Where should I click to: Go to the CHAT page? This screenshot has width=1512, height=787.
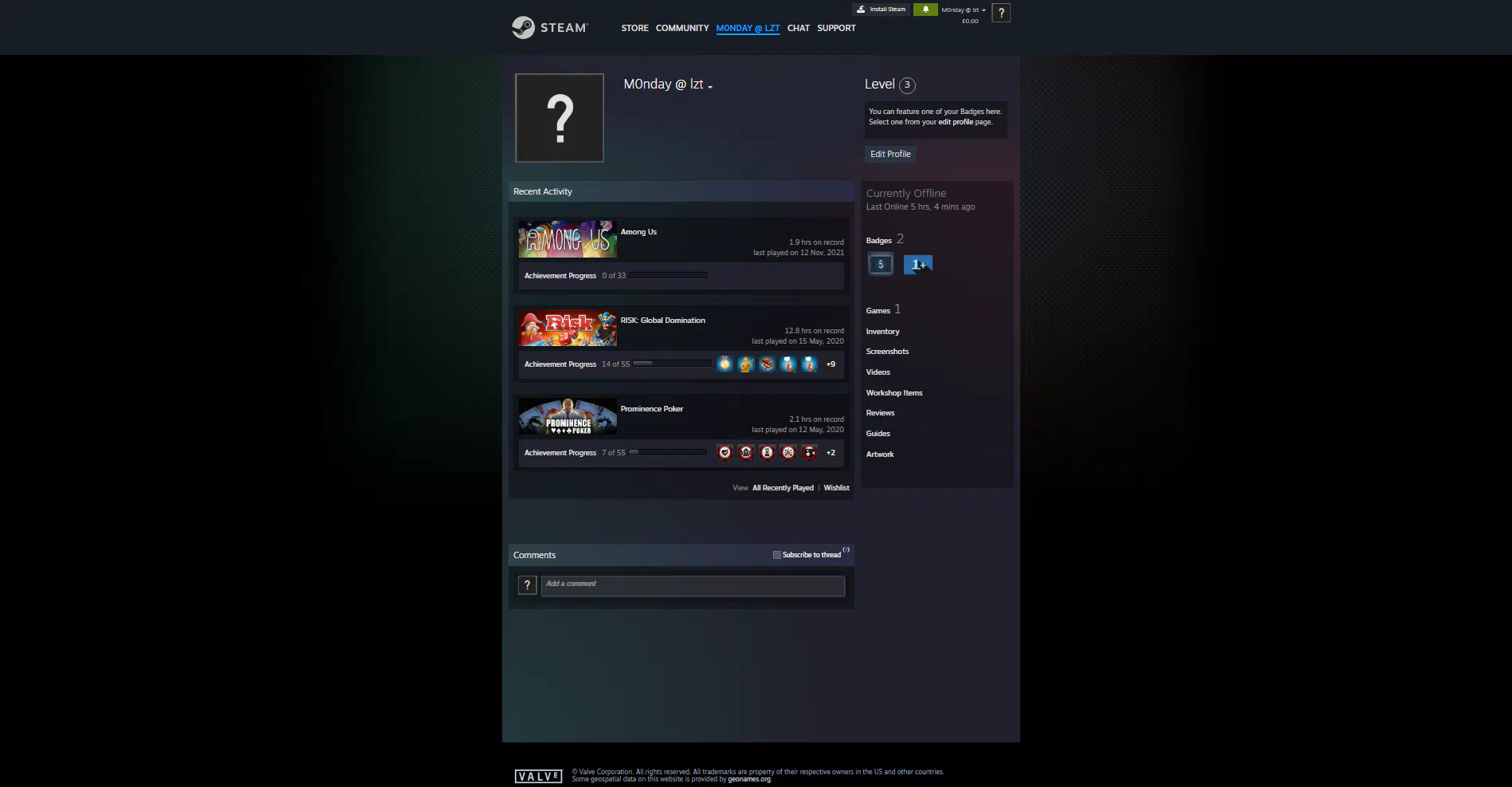click(799, 28)
